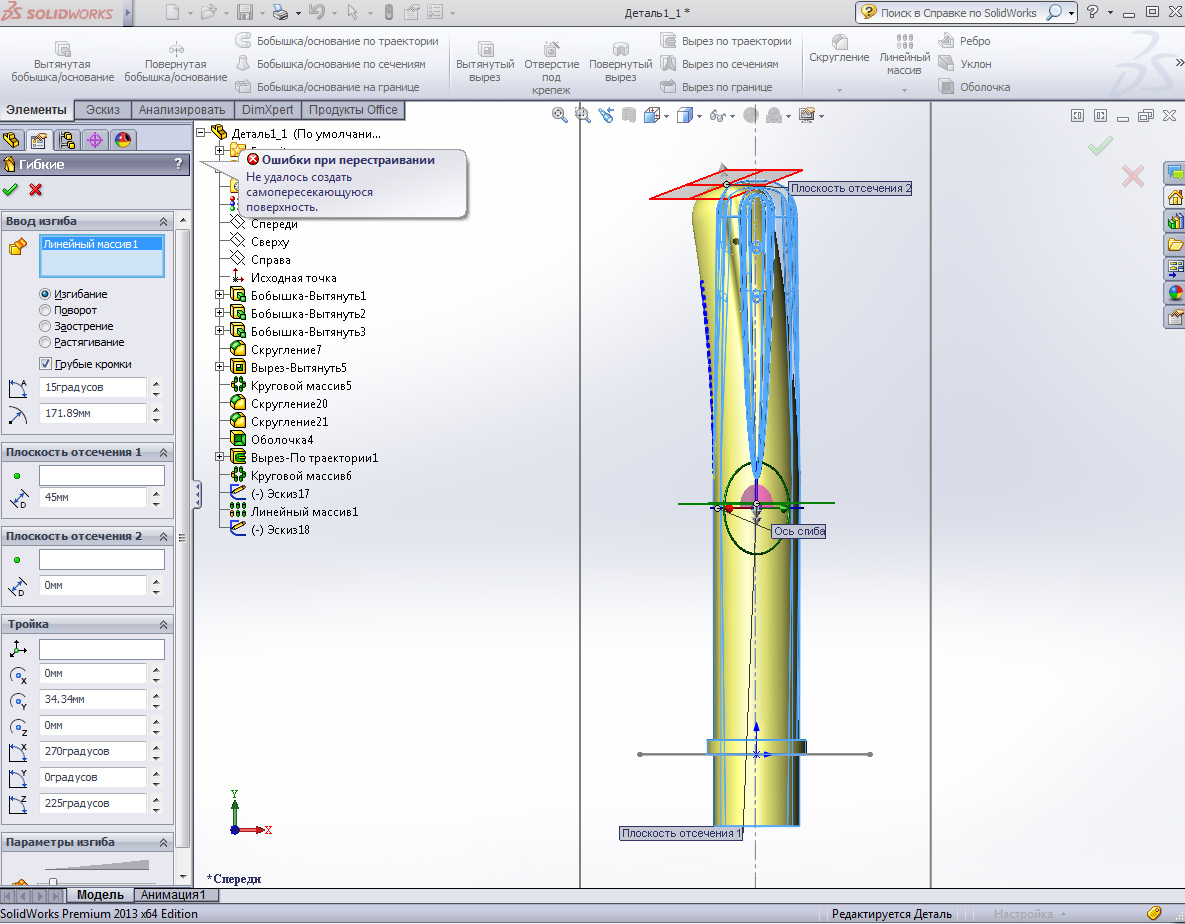Select the Повернутая бобышка/основание tool
Screen dimensions: 1185x924
coord(175,49)
